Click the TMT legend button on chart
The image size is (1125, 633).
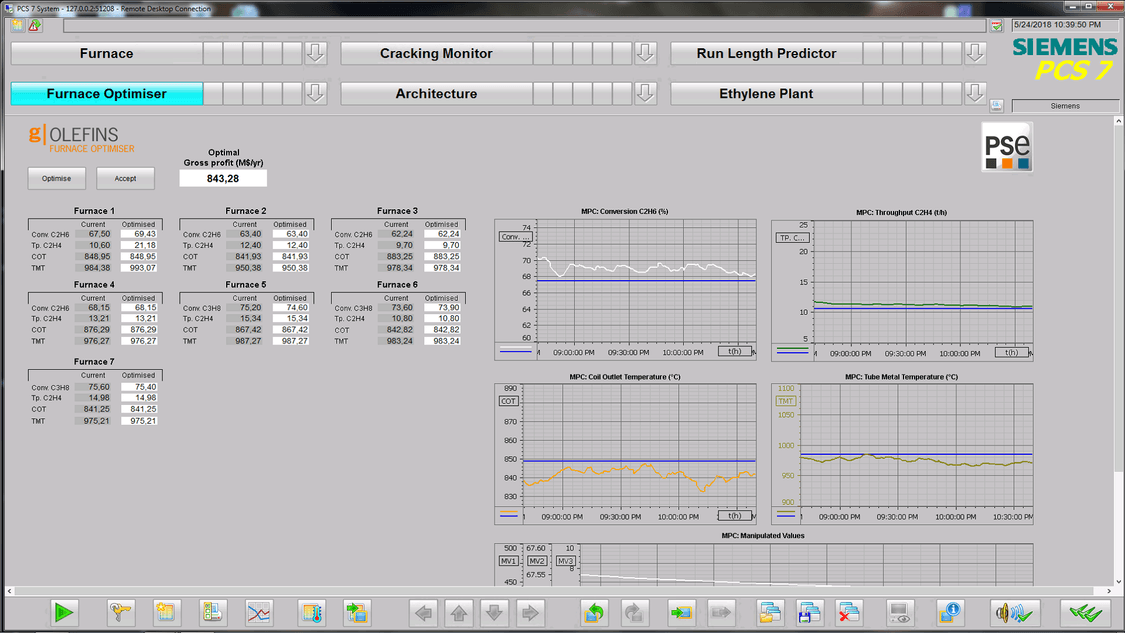786,401
